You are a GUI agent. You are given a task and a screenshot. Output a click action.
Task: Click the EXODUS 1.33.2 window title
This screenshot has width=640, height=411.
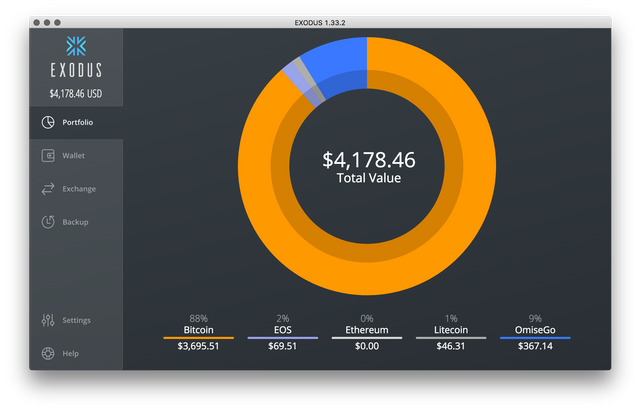pyautogui.click(x=320, y=23)
